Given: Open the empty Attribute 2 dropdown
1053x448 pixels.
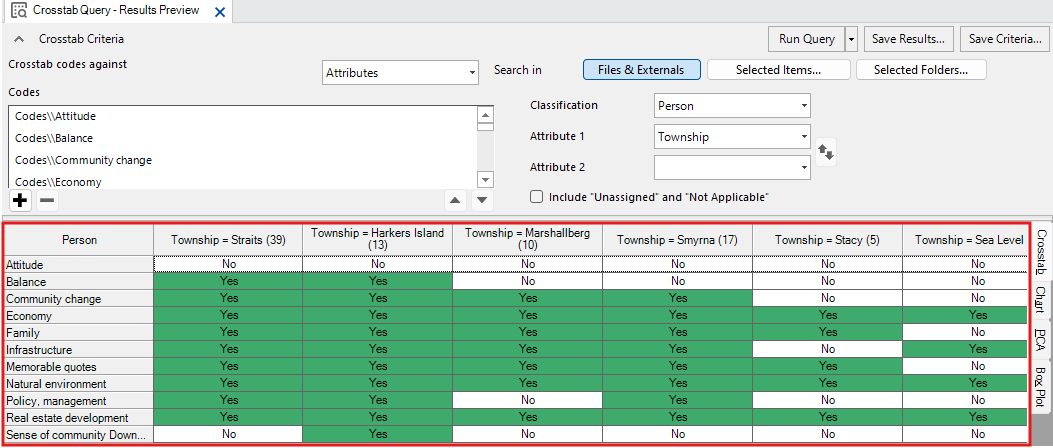Looking at the screenshot, I should point(732,167).
